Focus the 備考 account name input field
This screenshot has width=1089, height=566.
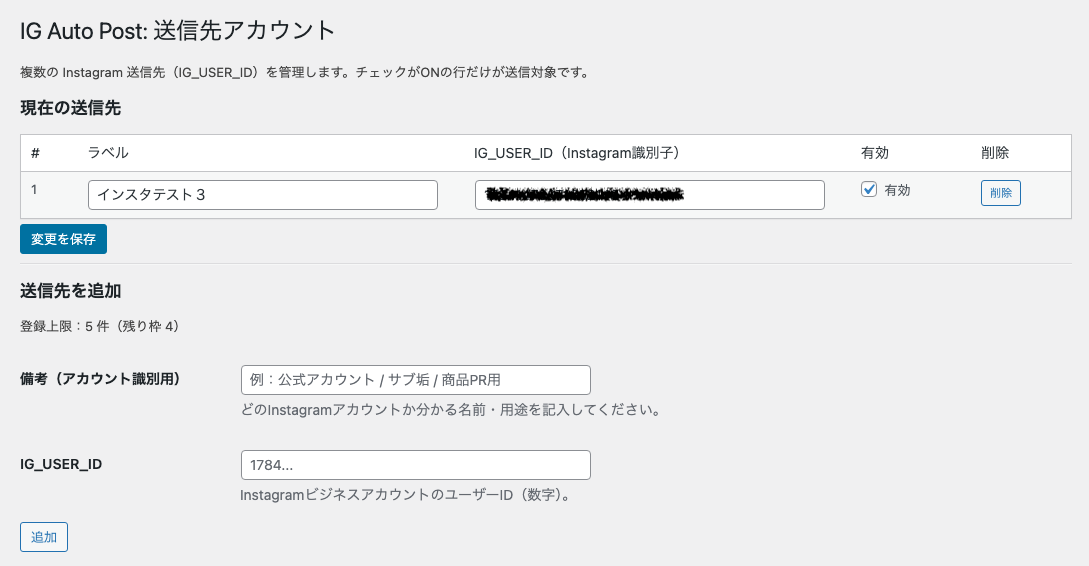[415, 380]
